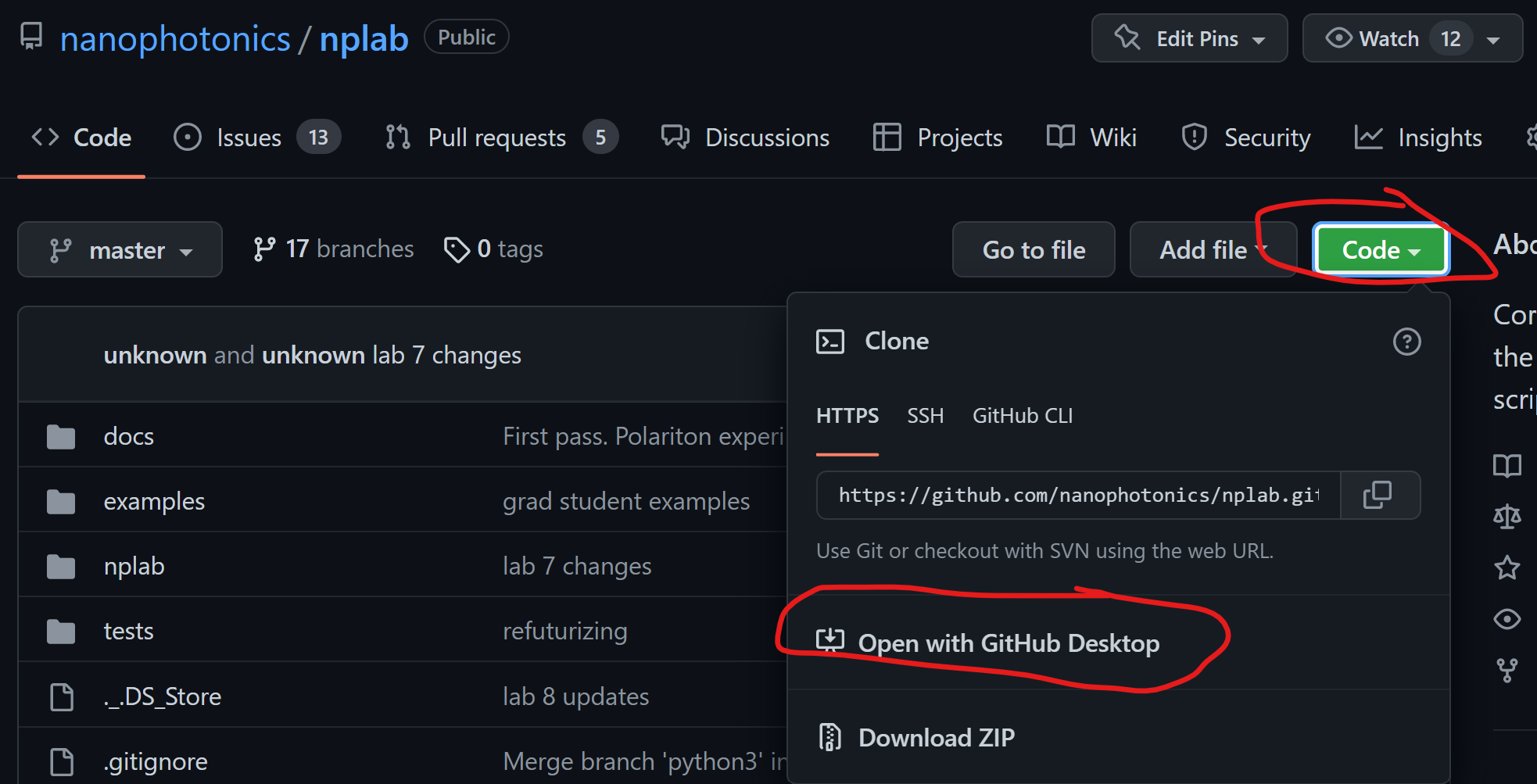
Task: Open the Code dropdown button
Action: coord(1379,249)
